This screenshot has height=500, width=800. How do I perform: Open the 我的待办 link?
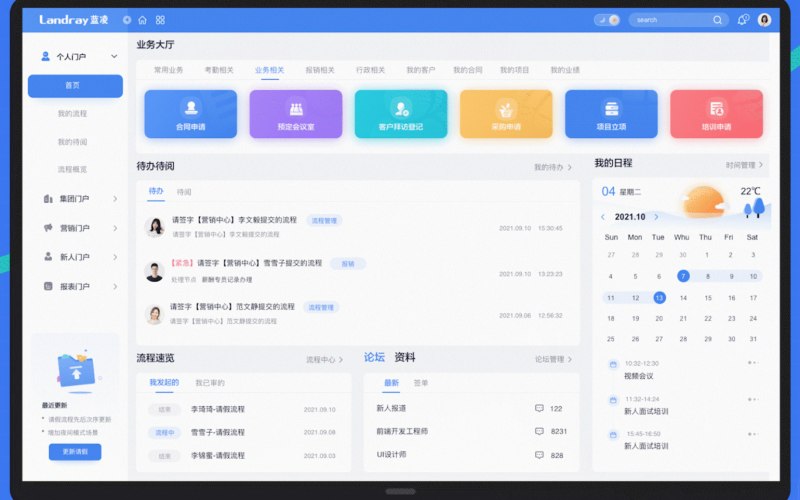click(553, 167)
